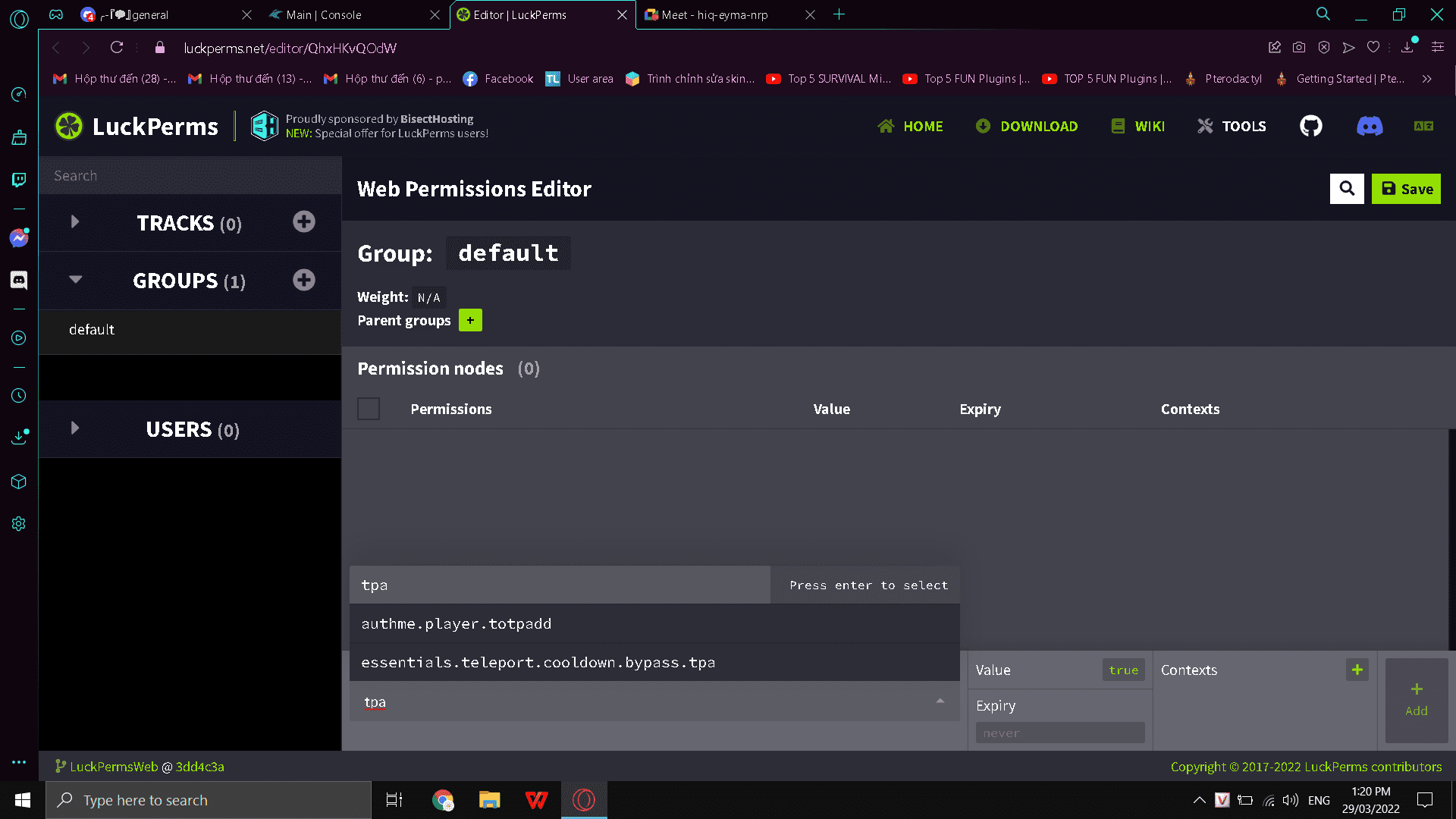
Task: Open the GitHub icon link
Action: [x=1310, y=126]
